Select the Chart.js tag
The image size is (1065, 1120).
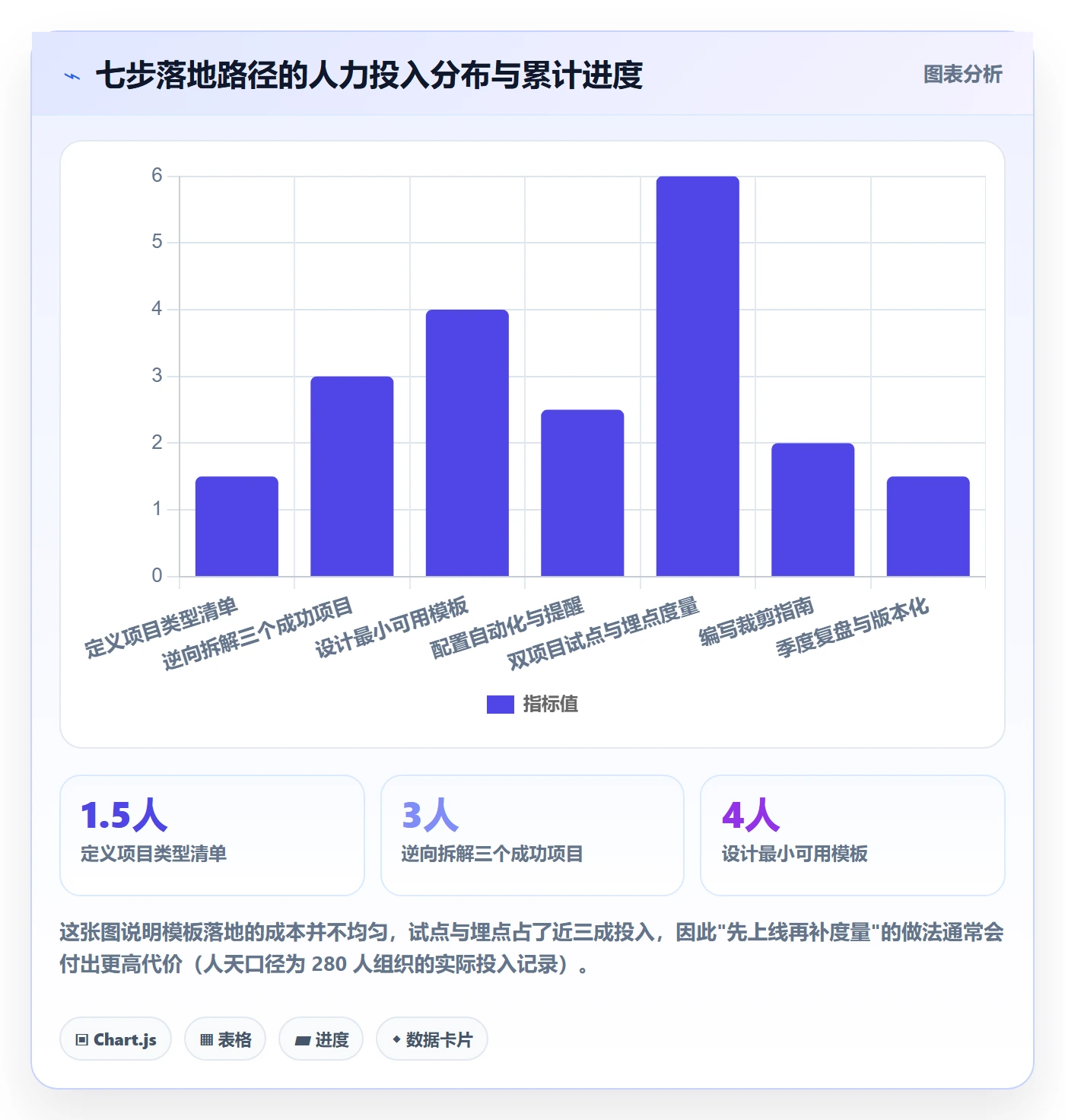point(116,1039)
